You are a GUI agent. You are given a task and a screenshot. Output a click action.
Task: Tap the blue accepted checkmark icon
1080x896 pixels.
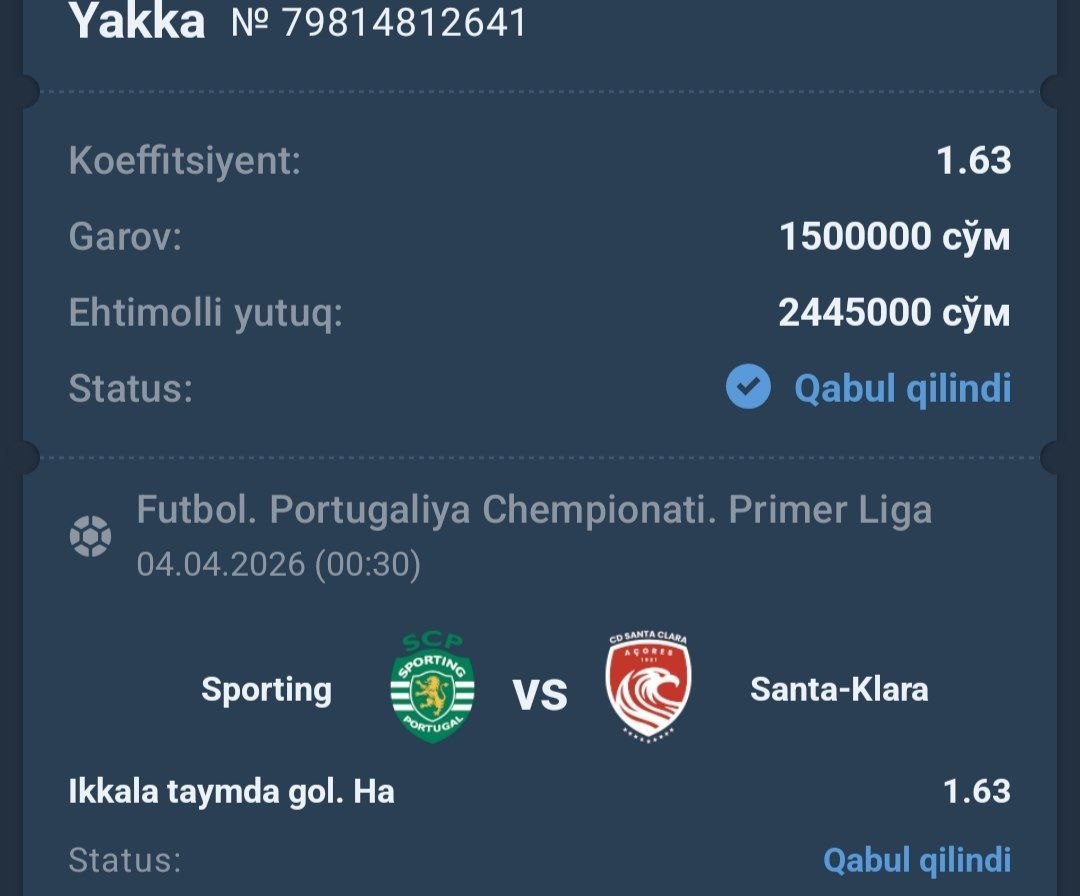pos(748,386)
